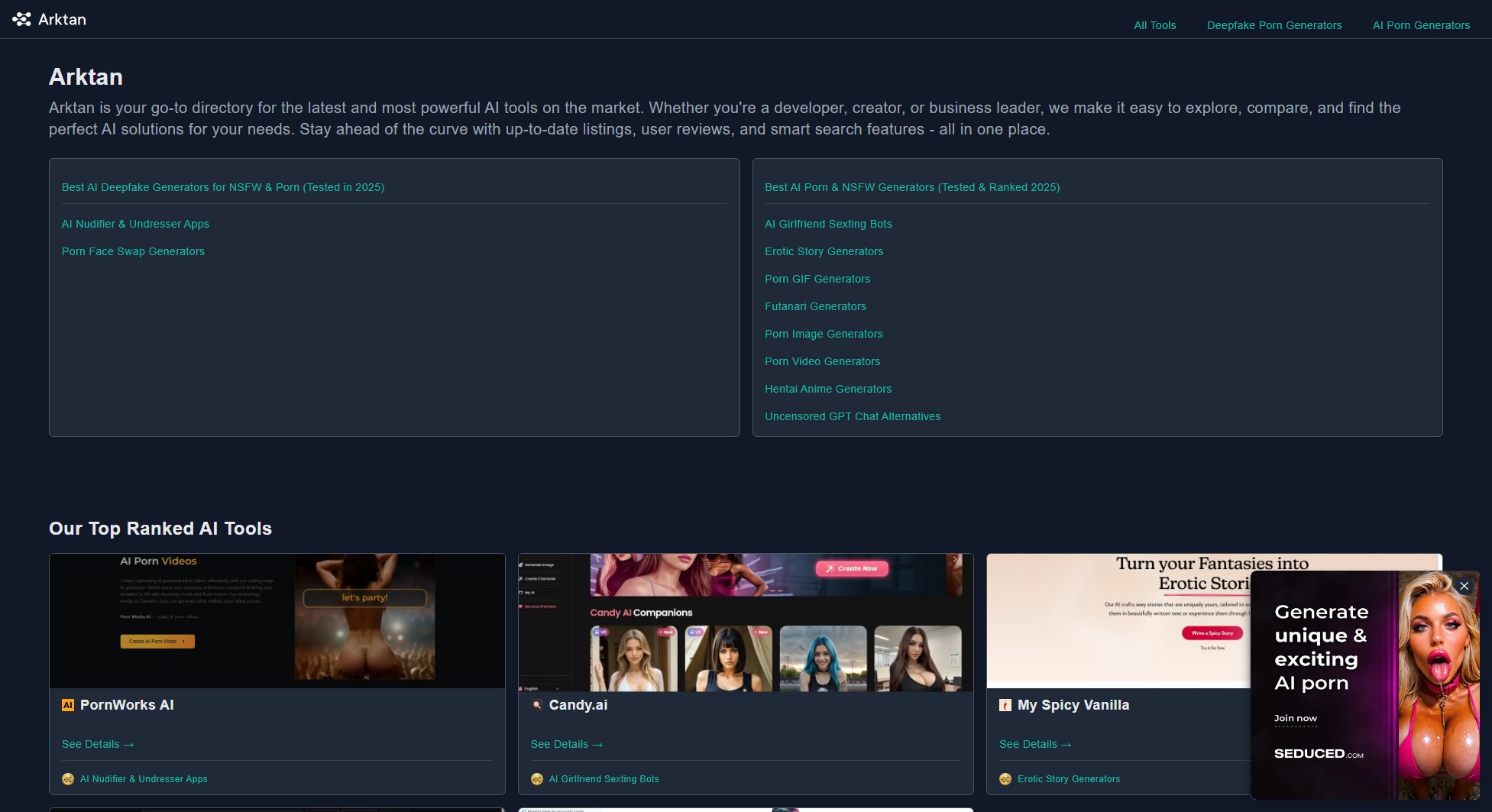Viewport: 1492px width, 812px height.
Task: Click the PornWorks AI favicon icon
Action: coord(68,705)
